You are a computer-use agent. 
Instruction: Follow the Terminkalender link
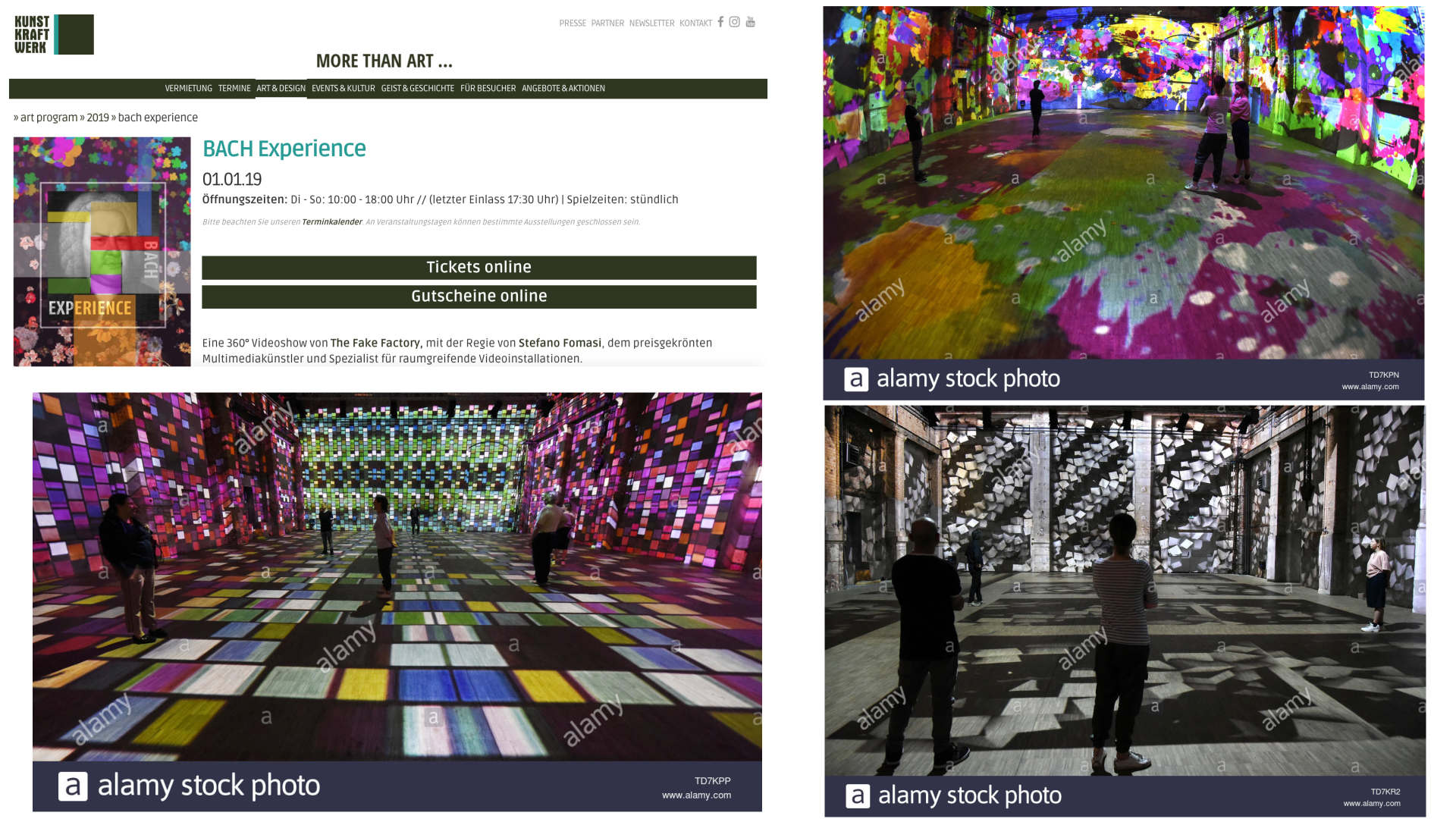point(331,222)
